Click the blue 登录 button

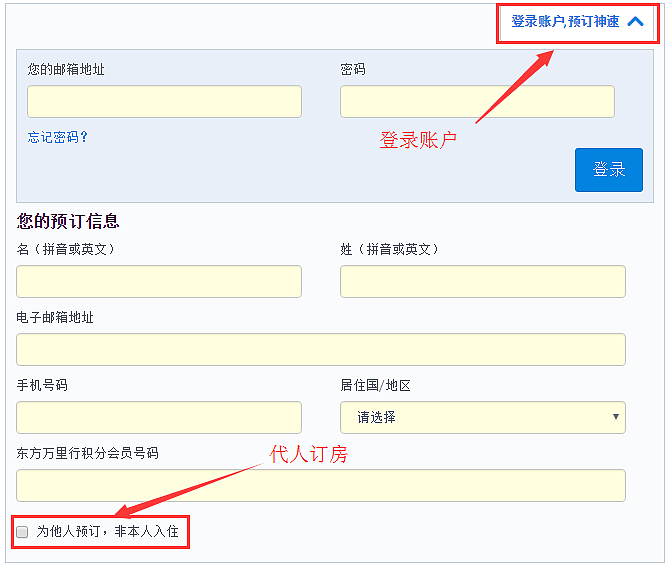pyautogui.click(x=608, y=170)
